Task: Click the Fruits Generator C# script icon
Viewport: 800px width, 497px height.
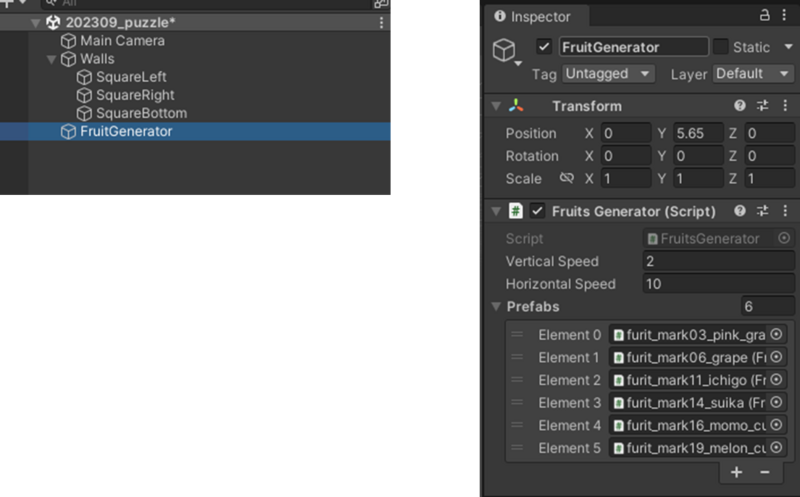Action: (x=516, y=211)
